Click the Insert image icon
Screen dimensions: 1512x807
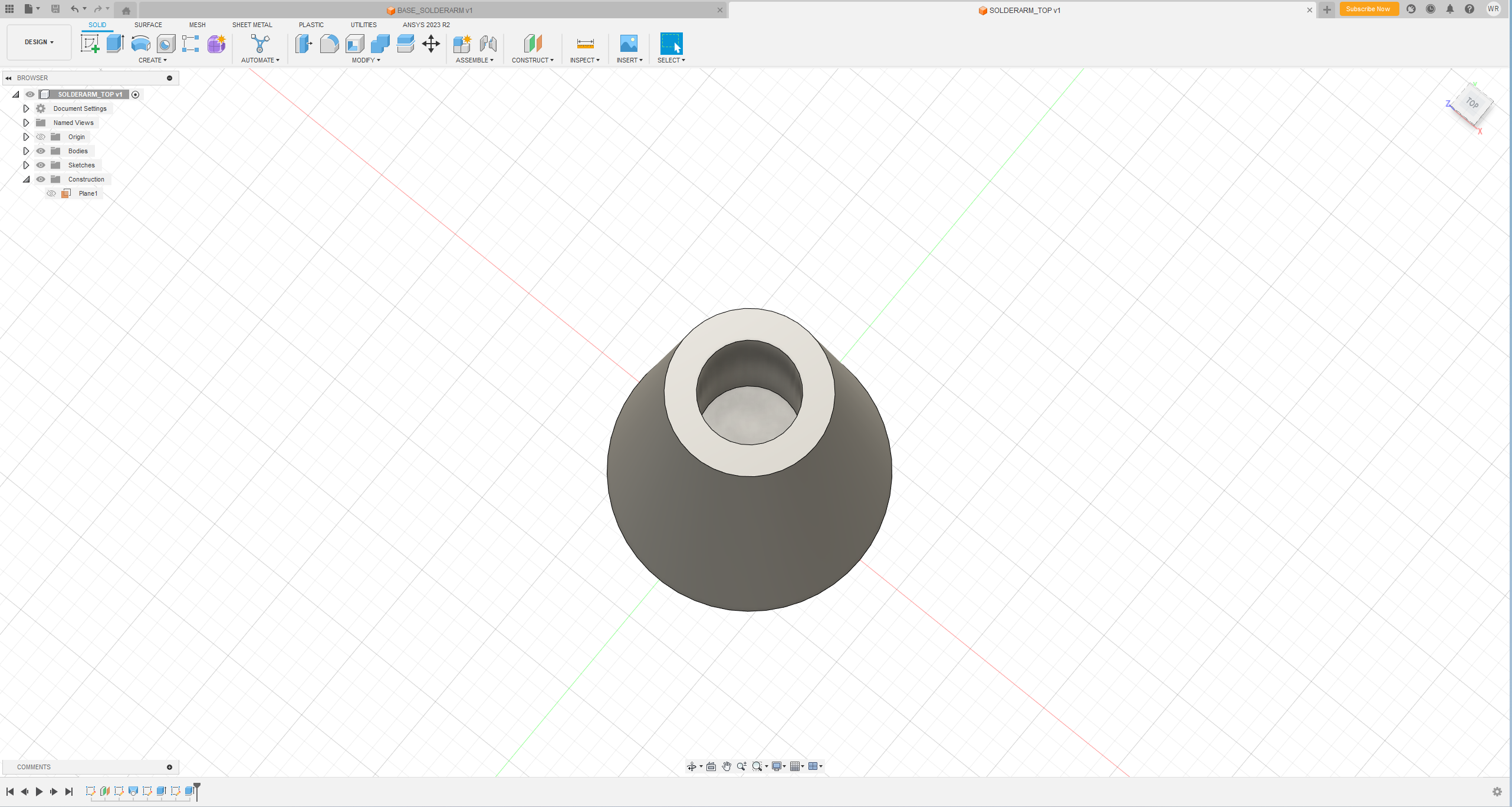click(x=629, y=43)
